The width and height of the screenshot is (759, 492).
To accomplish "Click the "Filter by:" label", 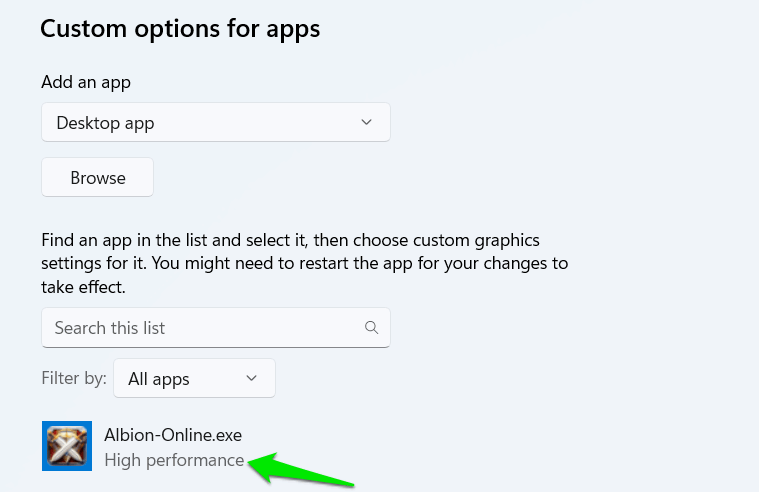I will (x=73, y=379).
